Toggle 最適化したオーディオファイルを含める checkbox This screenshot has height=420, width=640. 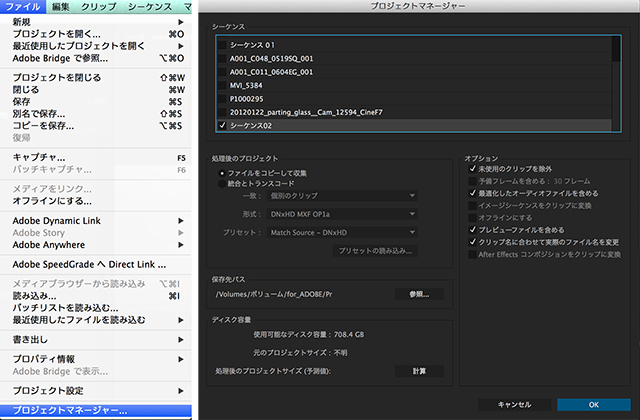click(473, 193)
